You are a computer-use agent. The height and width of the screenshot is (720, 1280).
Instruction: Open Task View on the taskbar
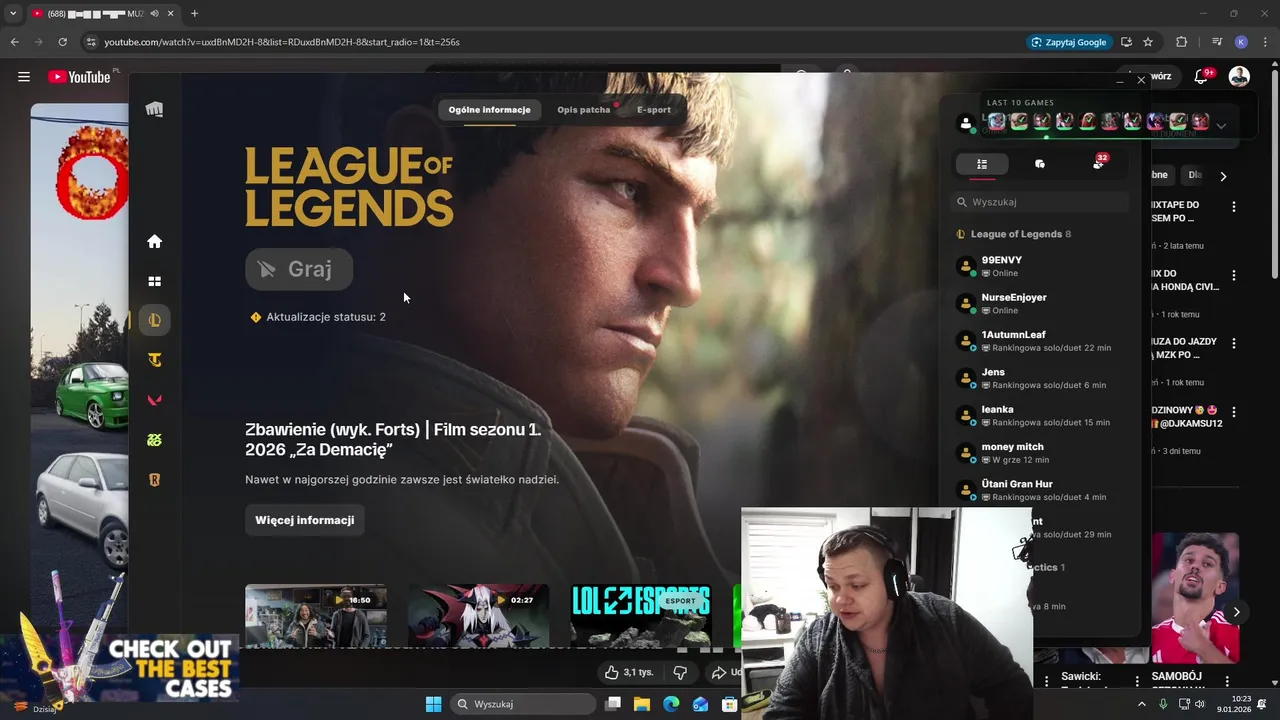tap(613, 704)
